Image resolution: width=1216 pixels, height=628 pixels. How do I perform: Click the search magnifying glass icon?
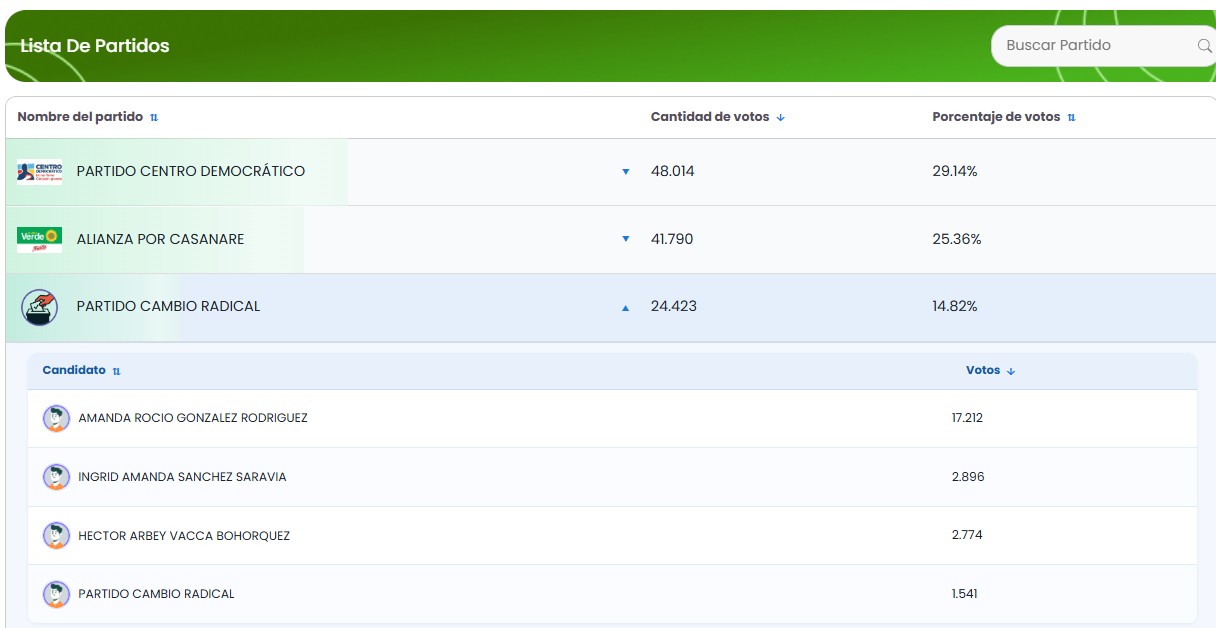[1204, 45]
